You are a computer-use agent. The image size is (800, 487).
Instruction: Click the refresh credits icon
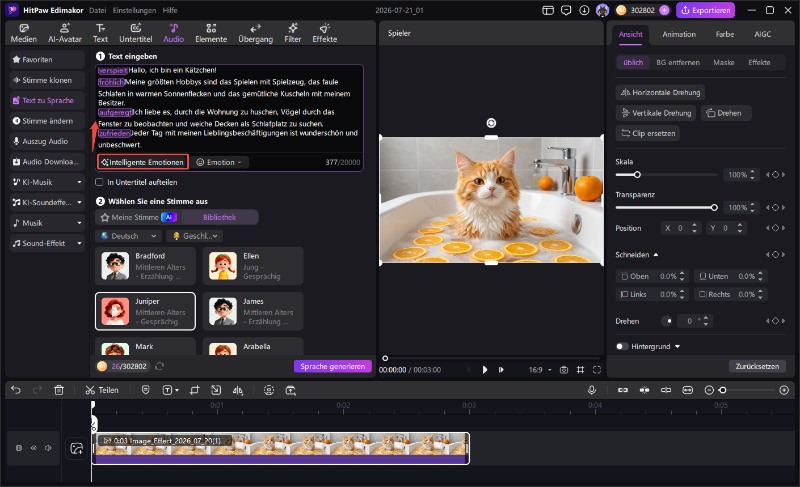(x=160, y=366)
